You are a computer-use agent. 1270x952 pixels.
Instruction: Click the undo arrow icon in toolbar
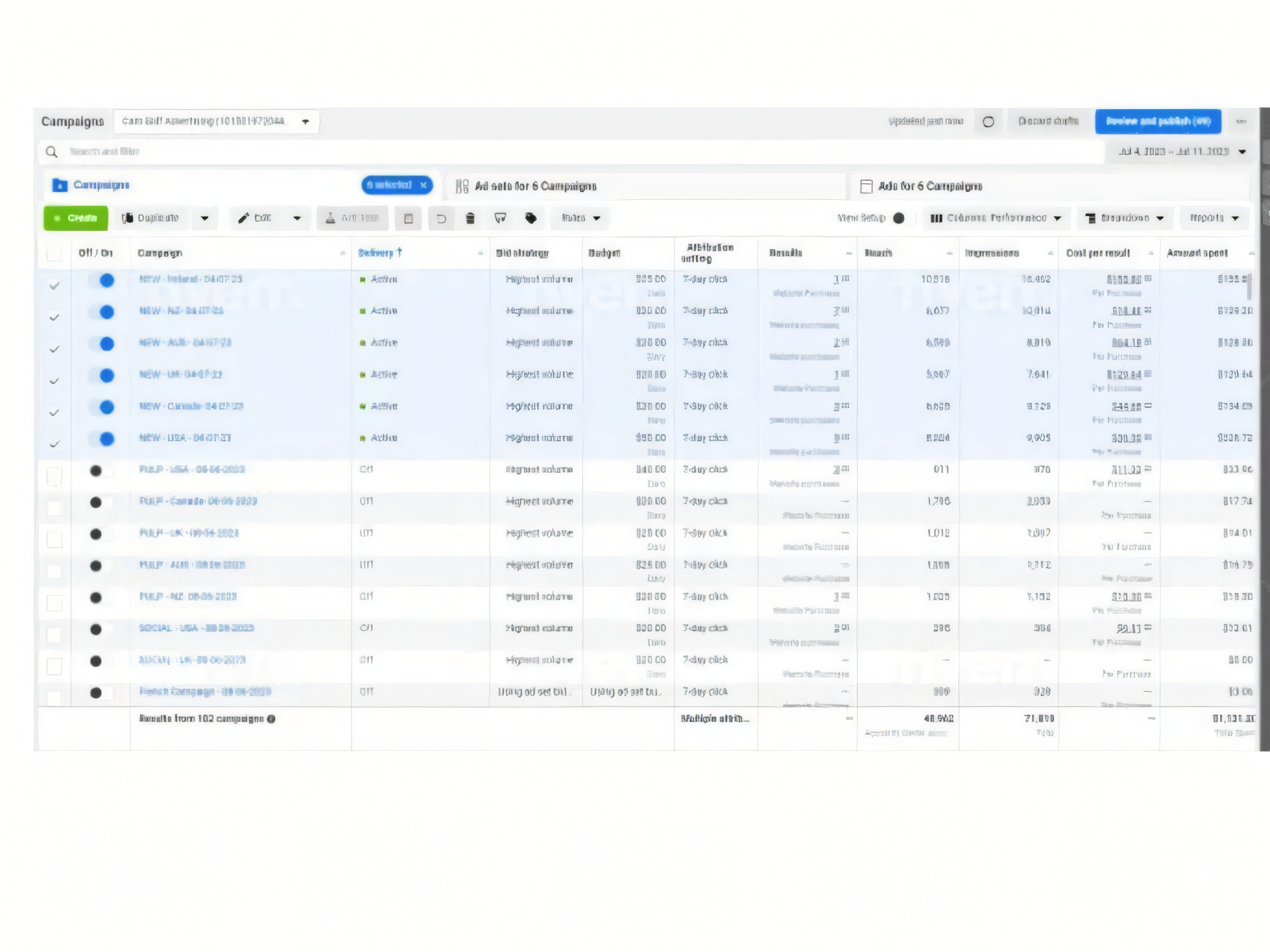coord(441,218)
